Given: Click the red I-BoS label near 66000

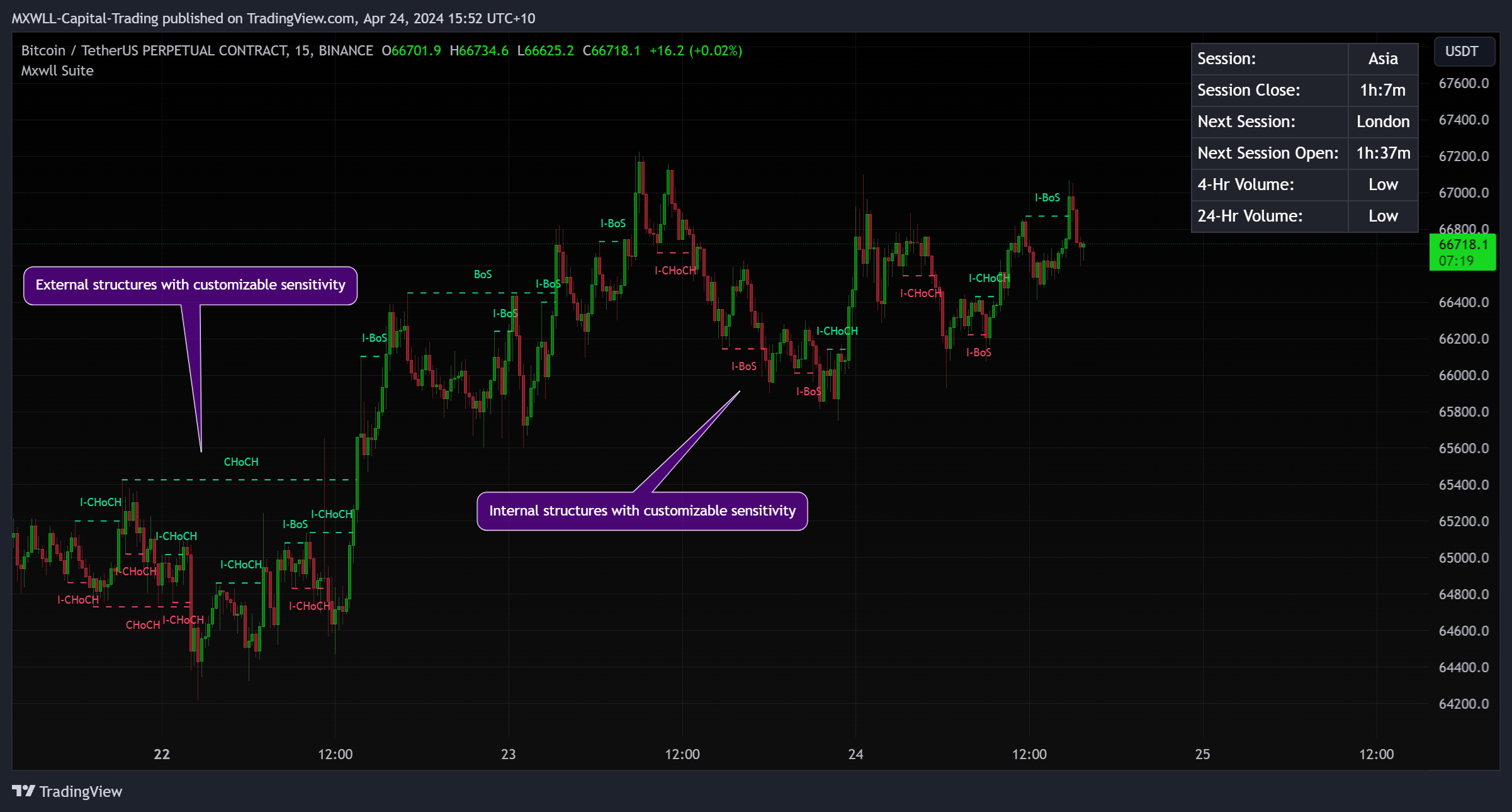Looking at the screenshot, I should 744,366.
